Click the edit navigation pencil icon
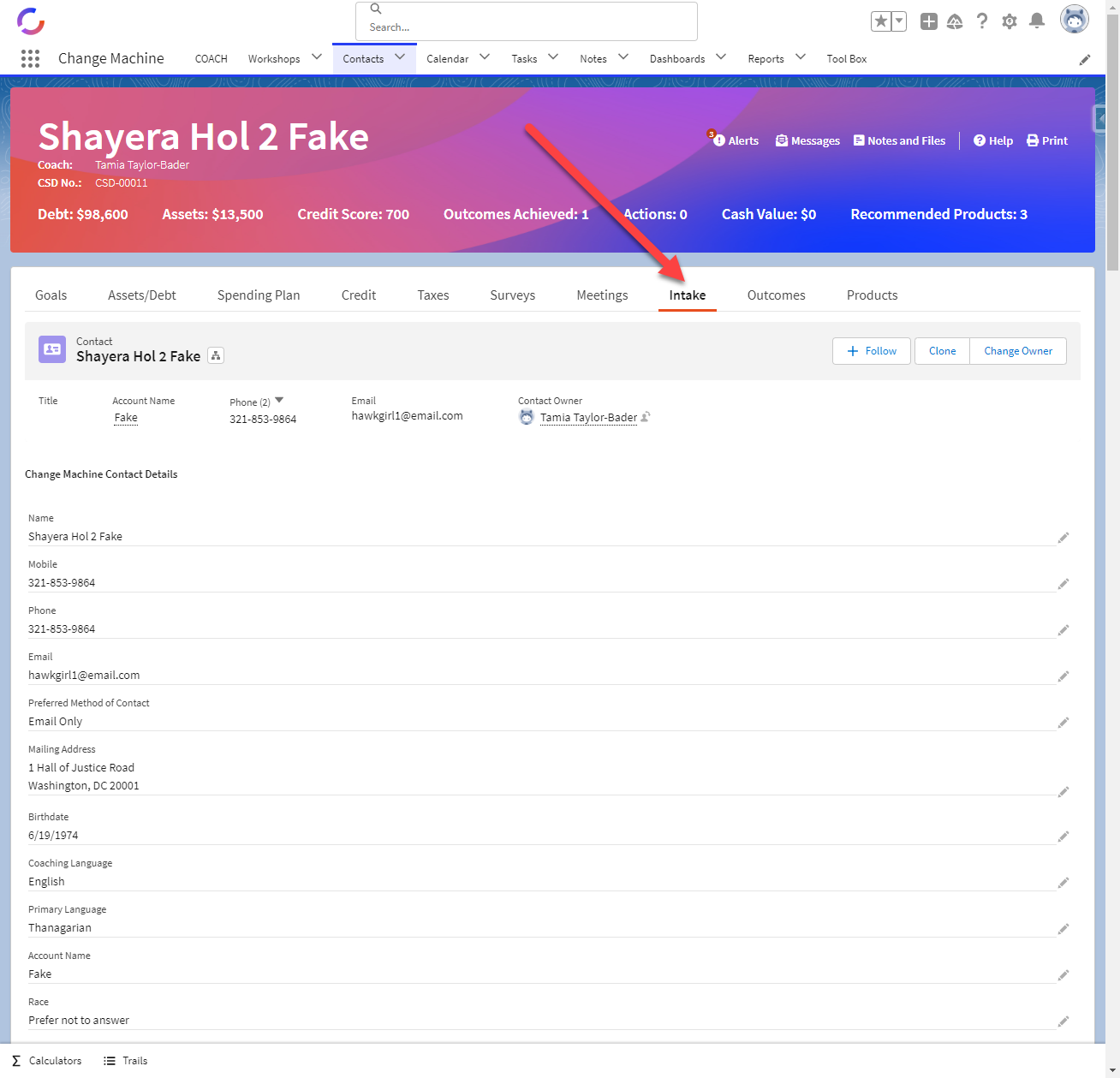Screen dimensions: 1120x1078 pyautogui.click(x=1085, y=59)
